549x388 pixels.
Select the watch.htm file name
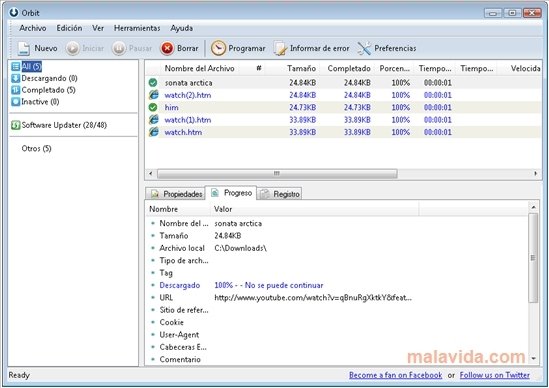(x=183, y=132)
